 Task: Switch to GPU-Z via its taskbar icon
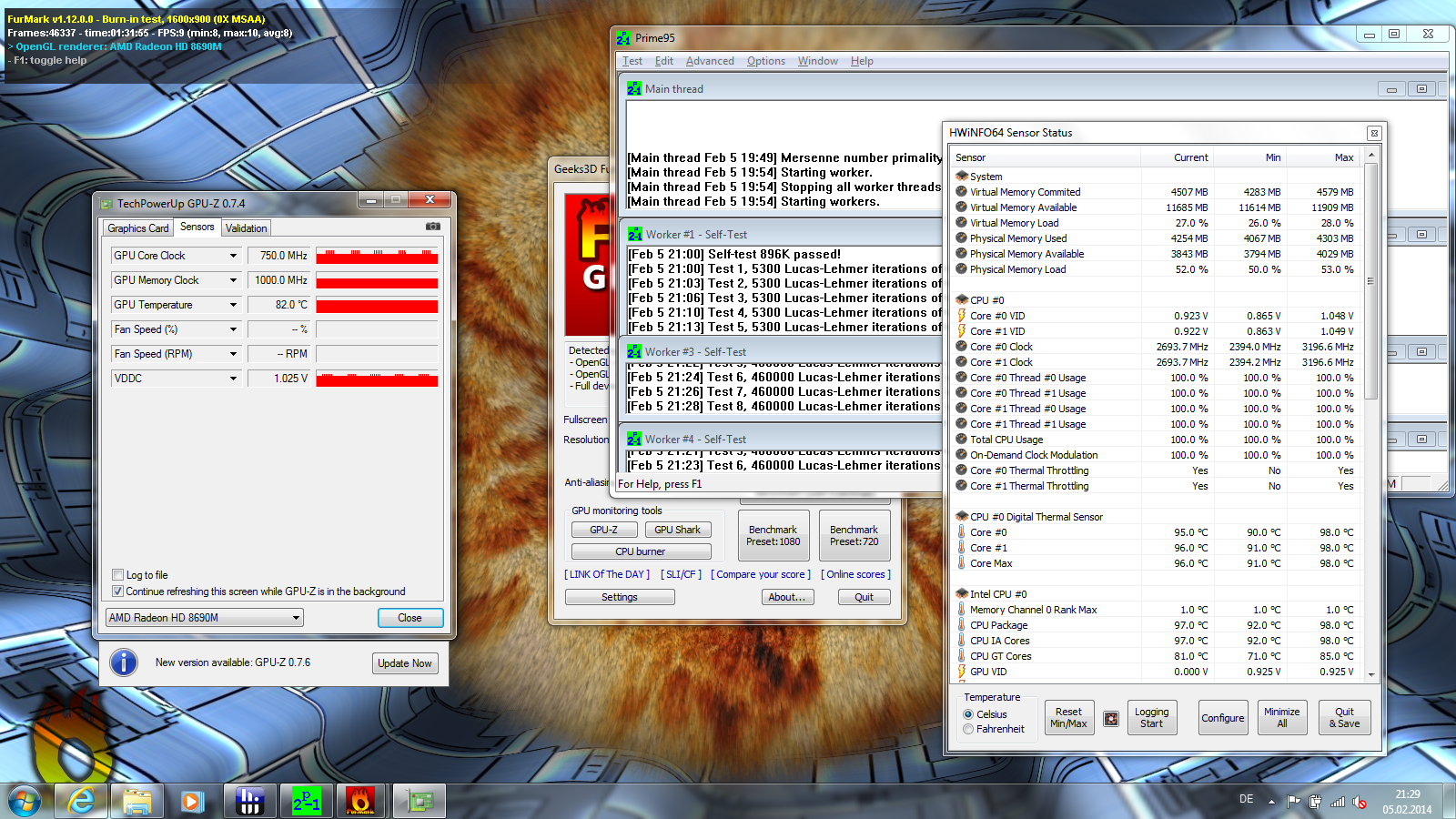[x=419, y=802]
